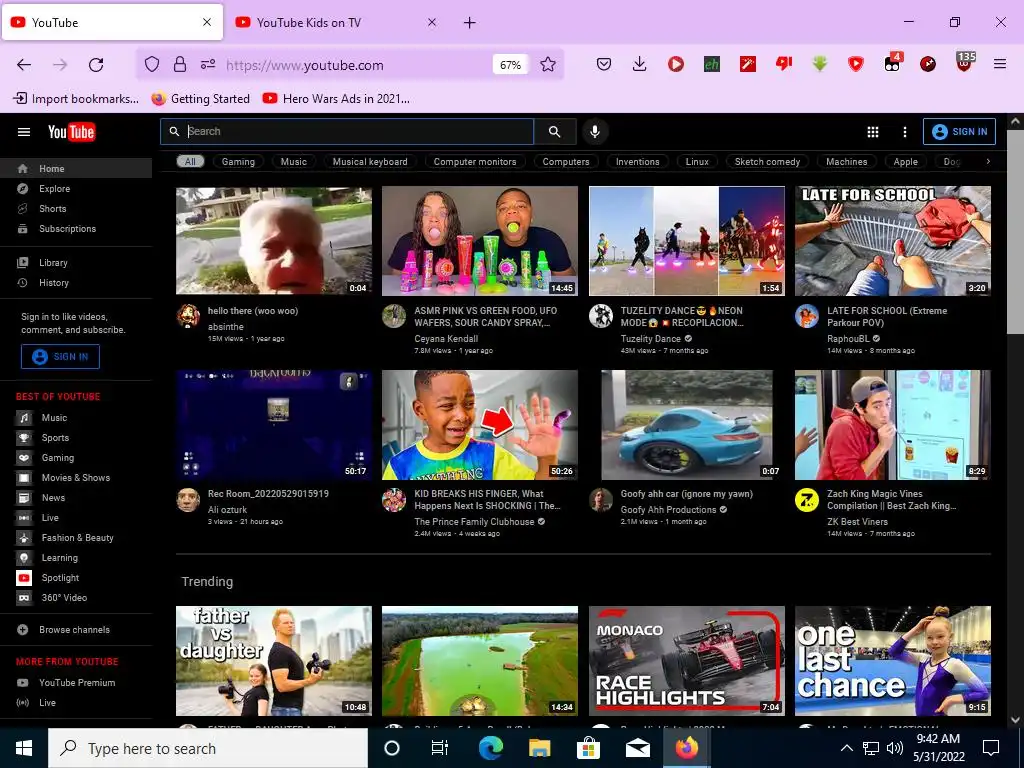Open the hello there (woo woo) video thumbnail
The width and height of the screenshot is (1024, 768).
point(274,241)
